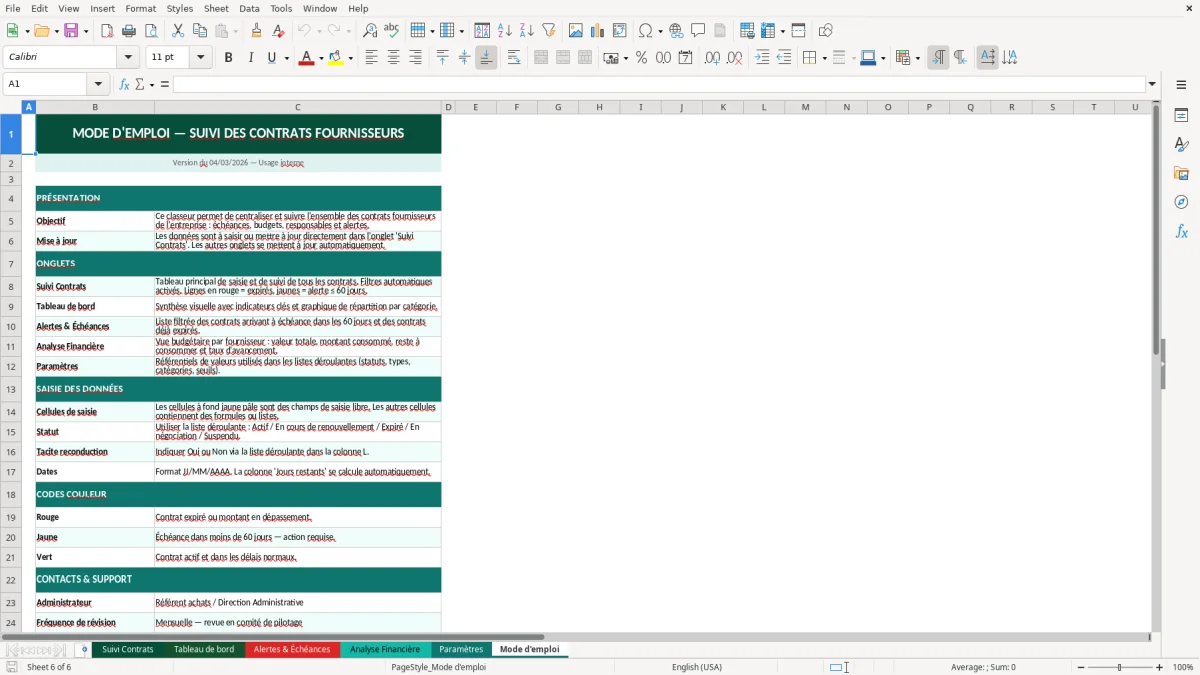Open the Sheet menu
Image resolution: width=1200 pixels, height=675 pixels.
(x=216, y=8)
